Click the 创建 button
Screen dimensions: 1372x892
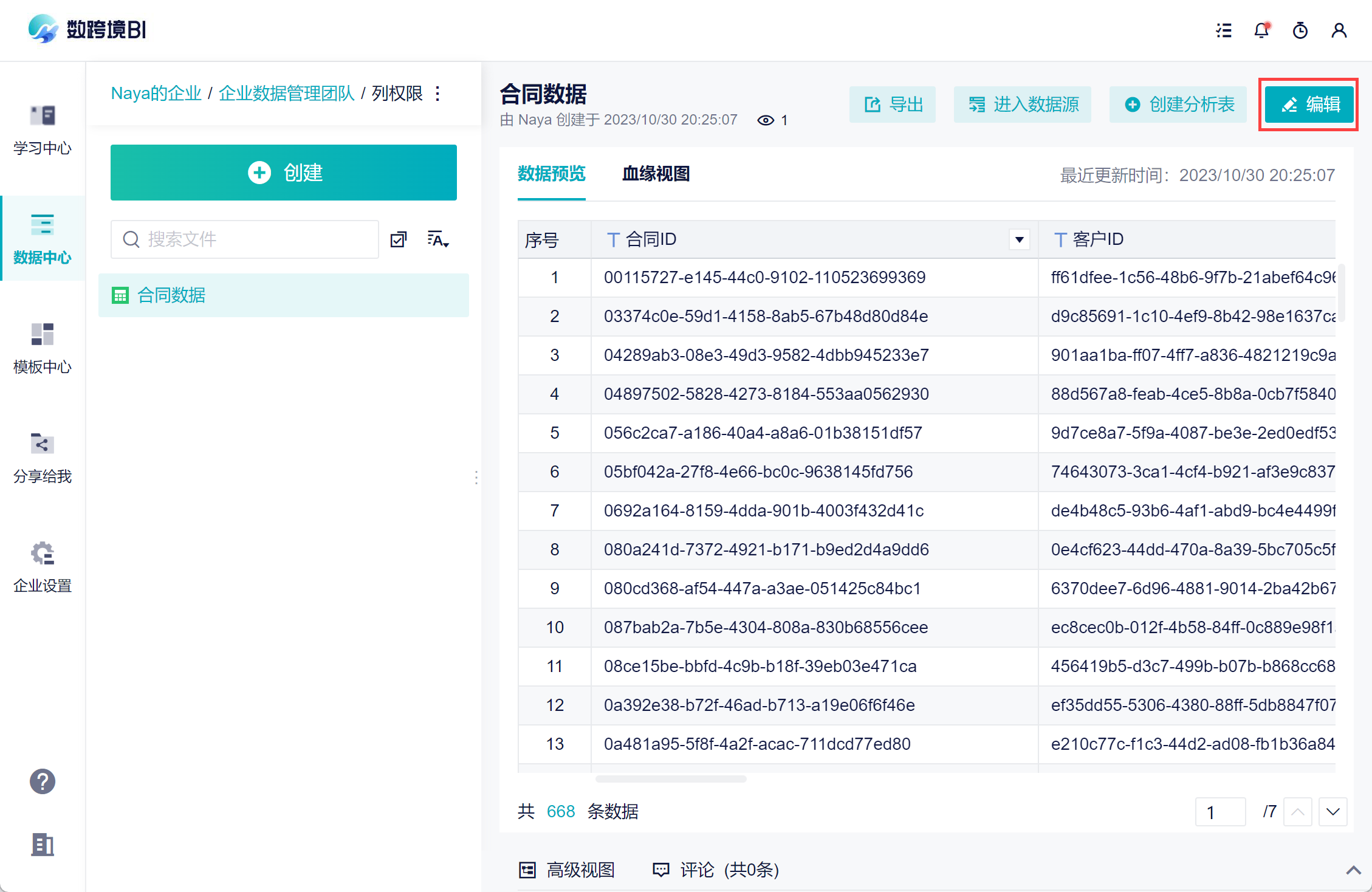tap(284, 173)
